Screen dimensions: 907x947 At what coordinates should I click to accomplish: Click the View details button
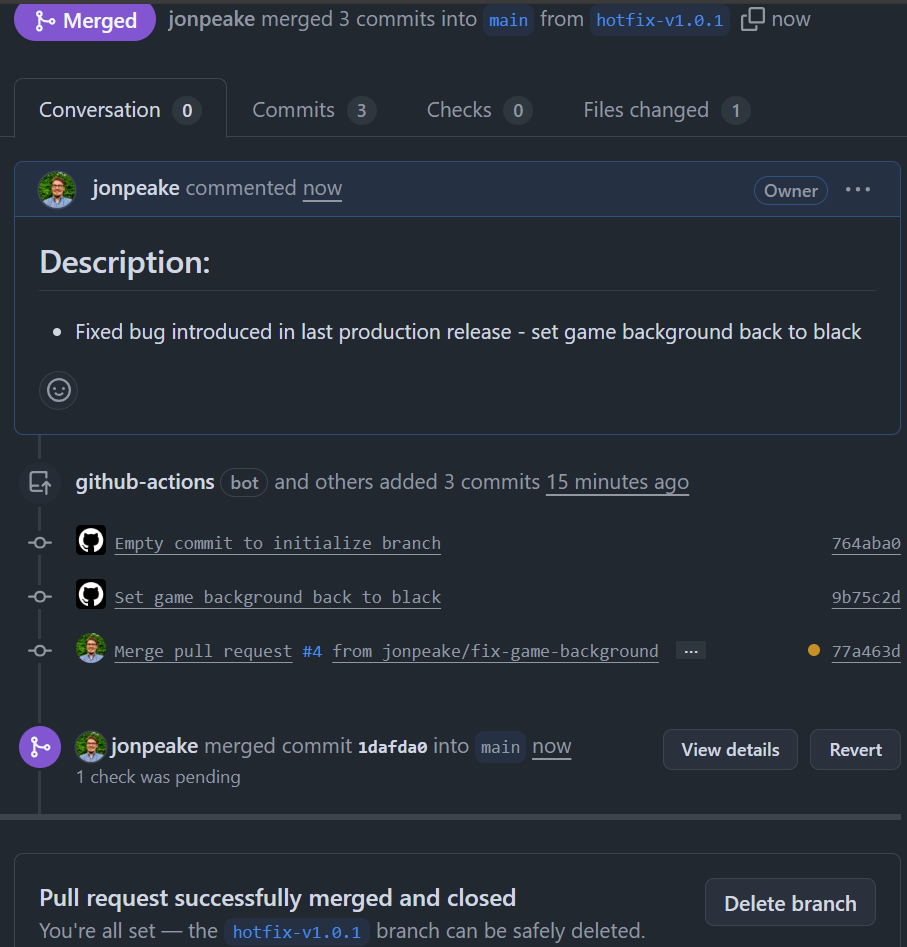(x=730, y=750)
